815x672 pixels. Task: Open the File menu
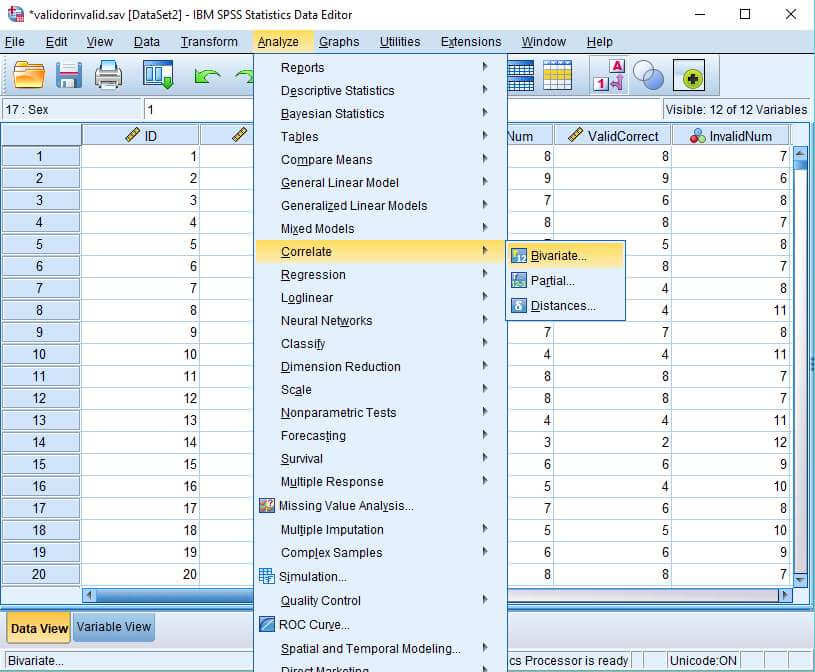tap(15, 42)
